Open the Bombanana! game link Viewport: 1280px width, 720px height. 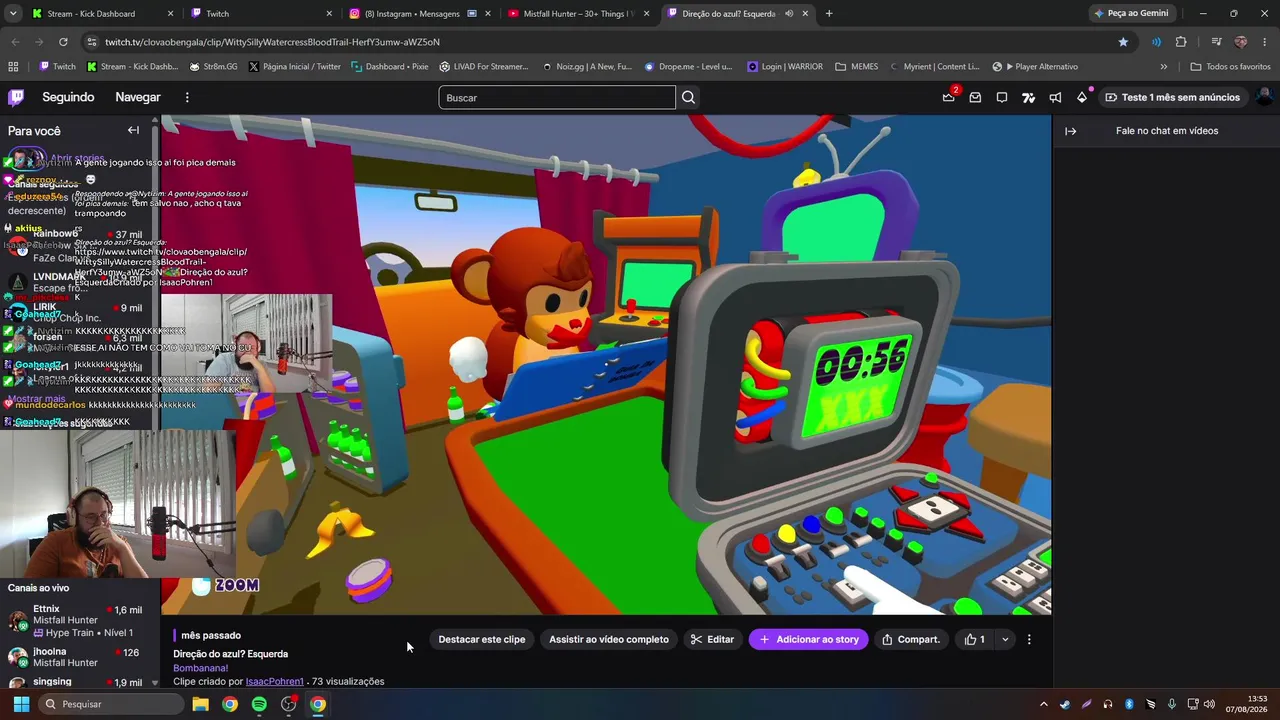tap(200, 668)
